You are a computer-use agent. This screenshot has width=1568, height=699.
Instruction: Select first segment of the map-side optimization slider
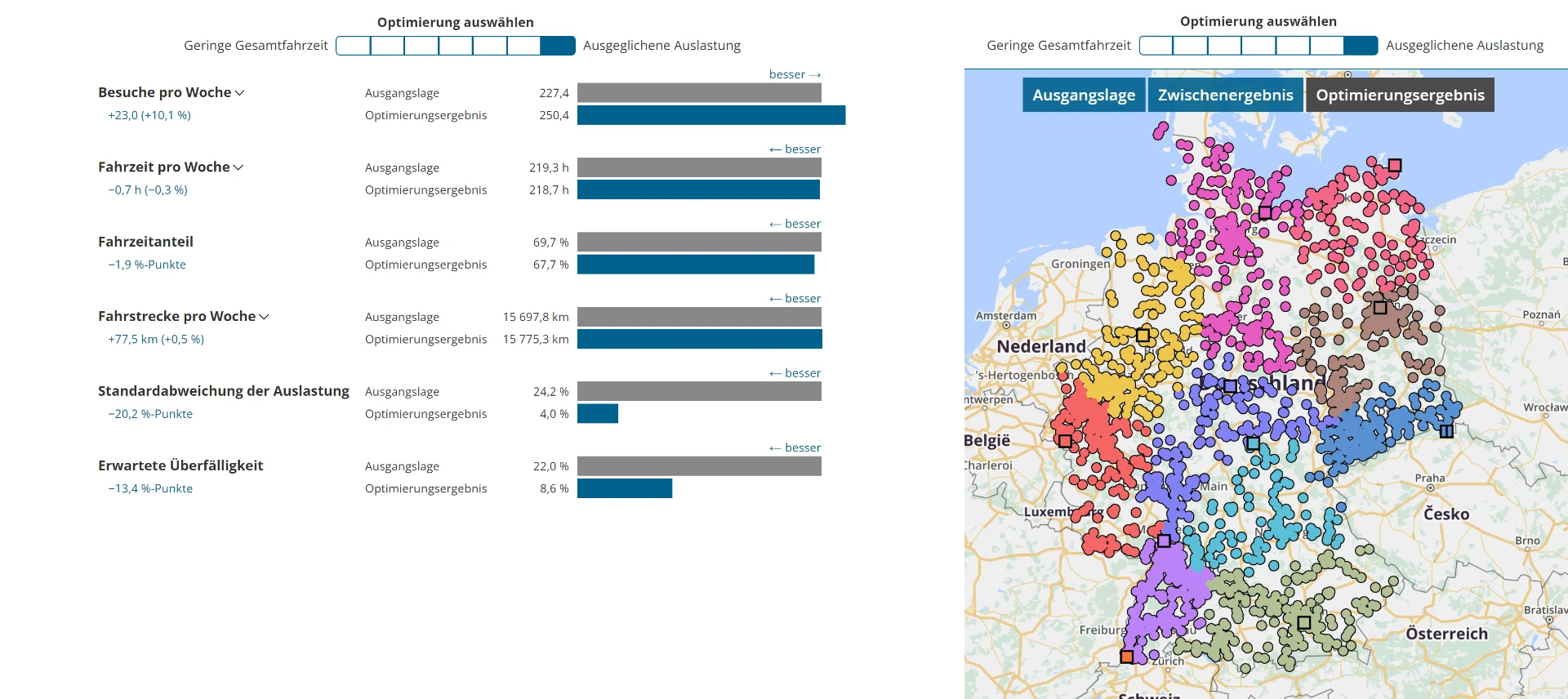pyautogui.click(x=1156, y=46)
